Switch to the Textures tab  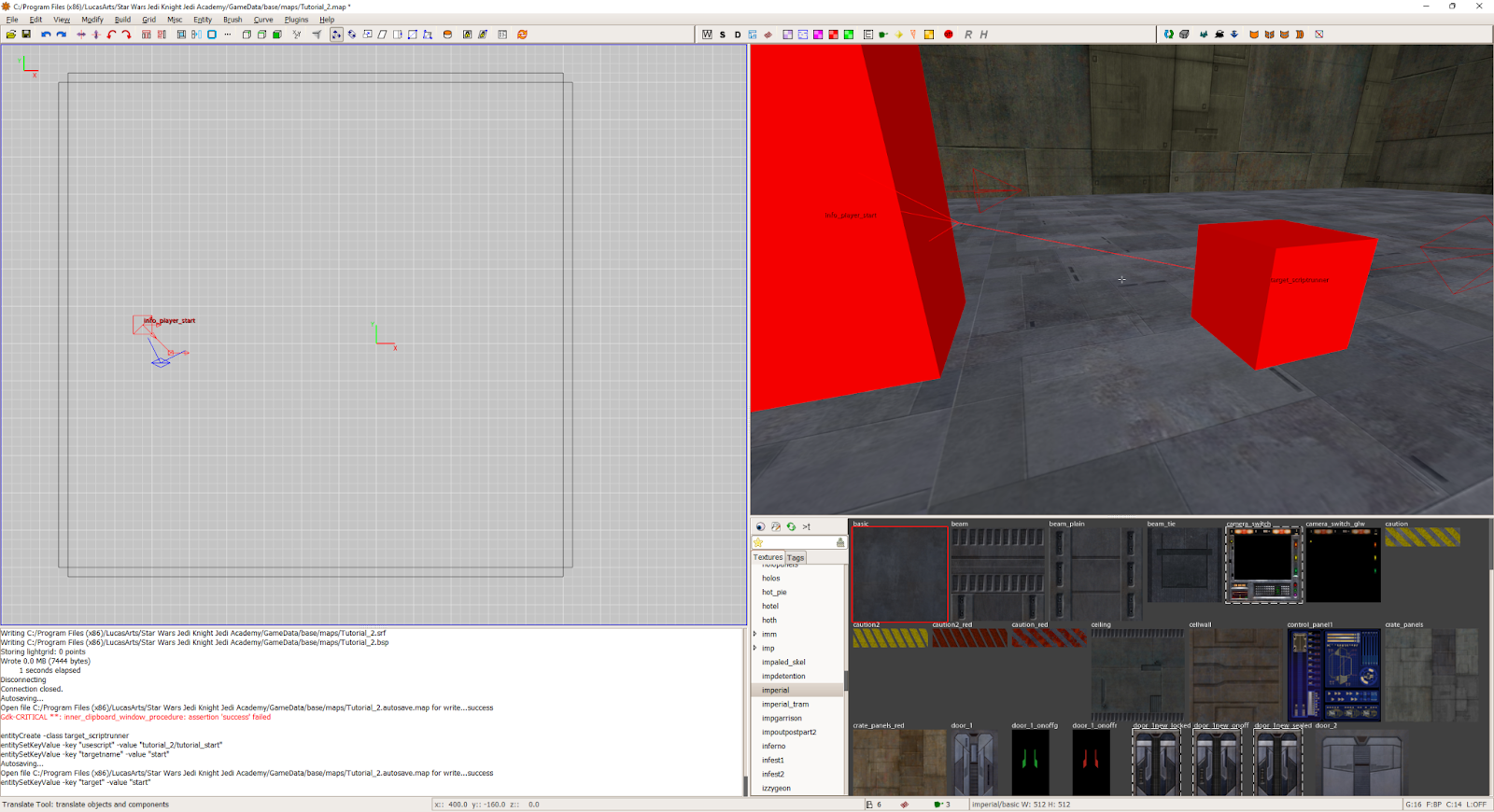pyautogui.click(x=768, y=557)
